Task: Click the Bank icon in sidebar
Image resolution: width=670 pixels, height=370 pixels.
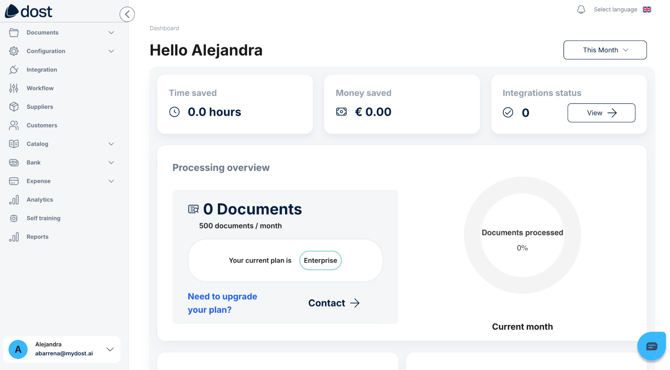Action: click(x=14, y=162)
